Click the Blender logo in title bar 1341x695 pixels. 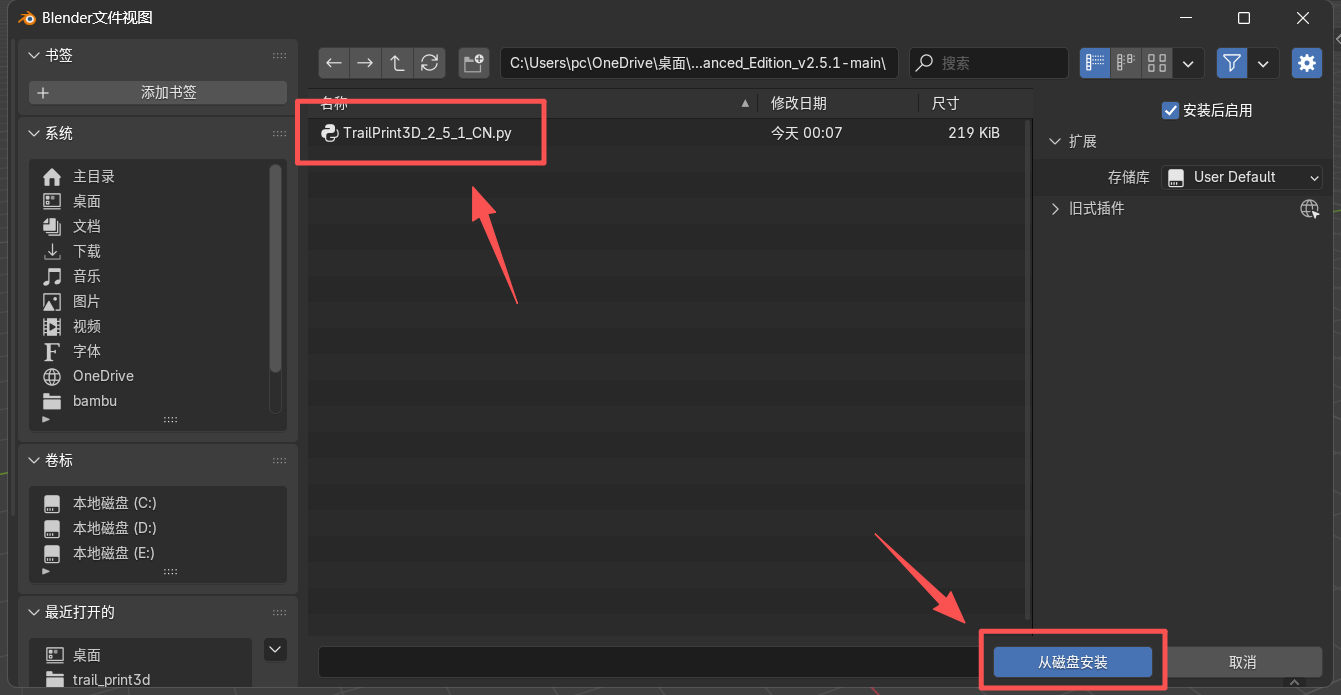28,18
